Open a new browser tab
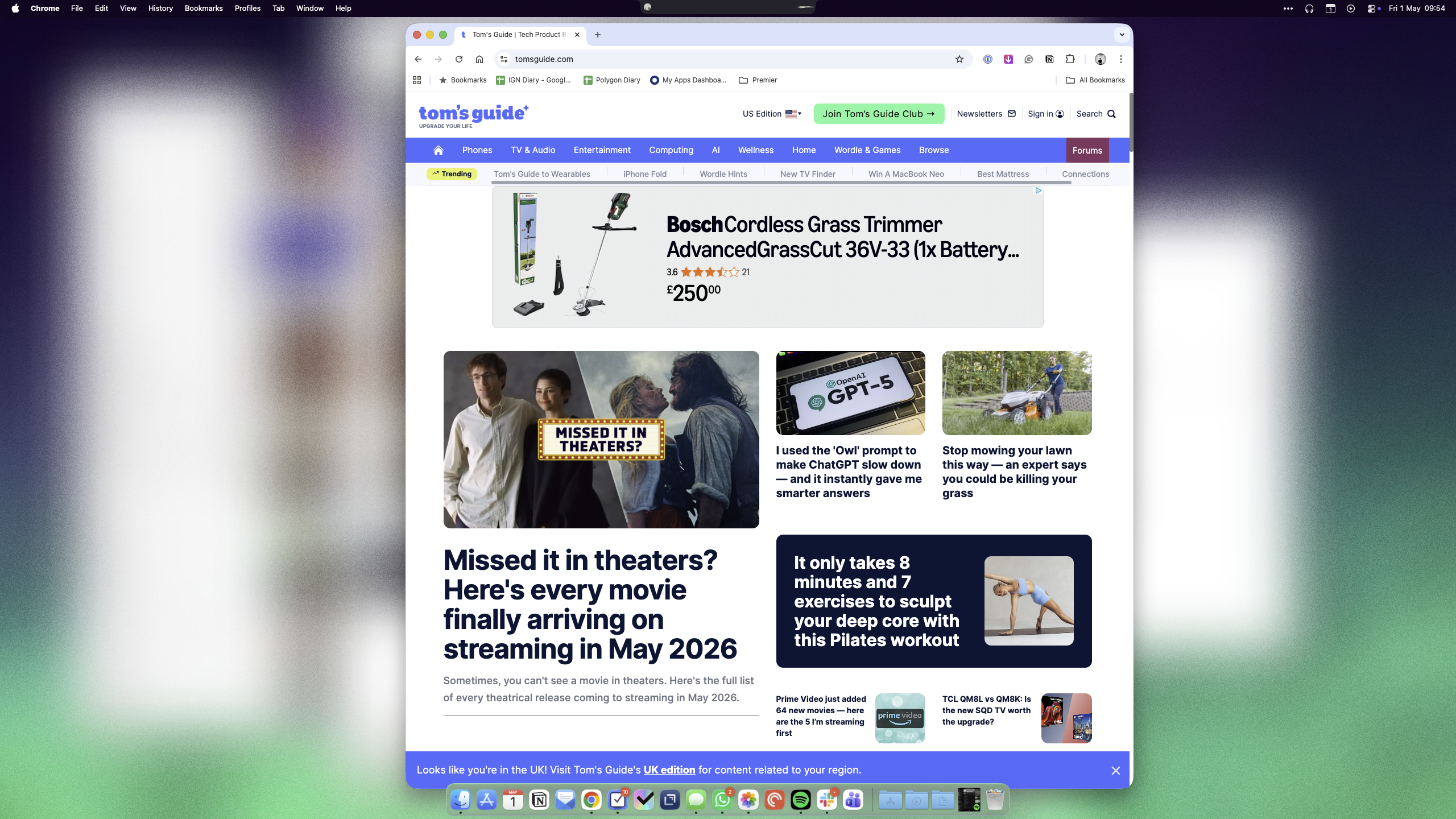The width and height of the screenshot is (1456, 819). [597, 35]
